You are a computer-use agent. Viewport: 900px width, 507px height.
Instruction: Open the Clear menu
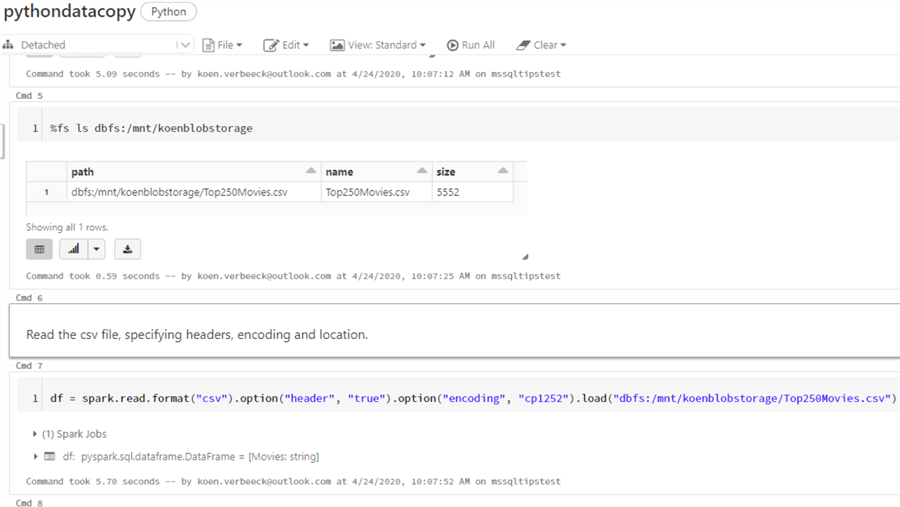[542, 45]
